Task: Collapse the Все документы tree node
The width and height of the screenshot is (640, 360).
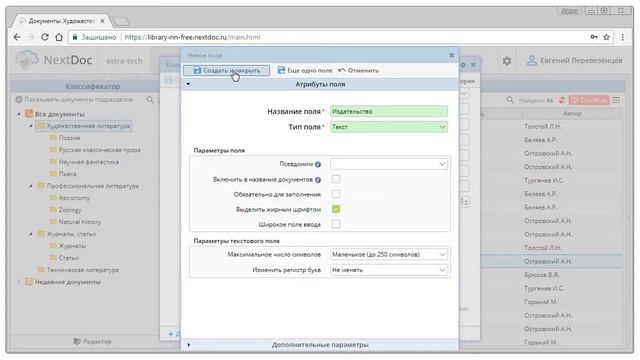Action: pyautogui.click(x=19, y=114)
